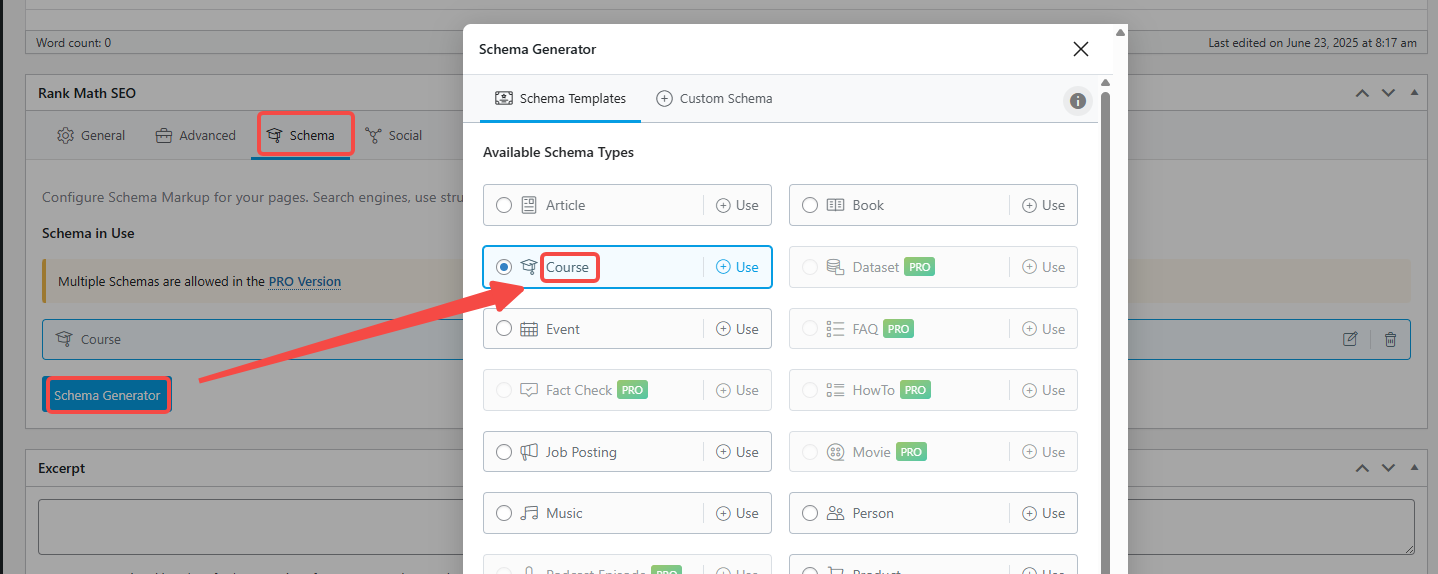The image size is (1438, 574).
Task: Click the Article schema document icon
Action: click(x=529, y=205)
